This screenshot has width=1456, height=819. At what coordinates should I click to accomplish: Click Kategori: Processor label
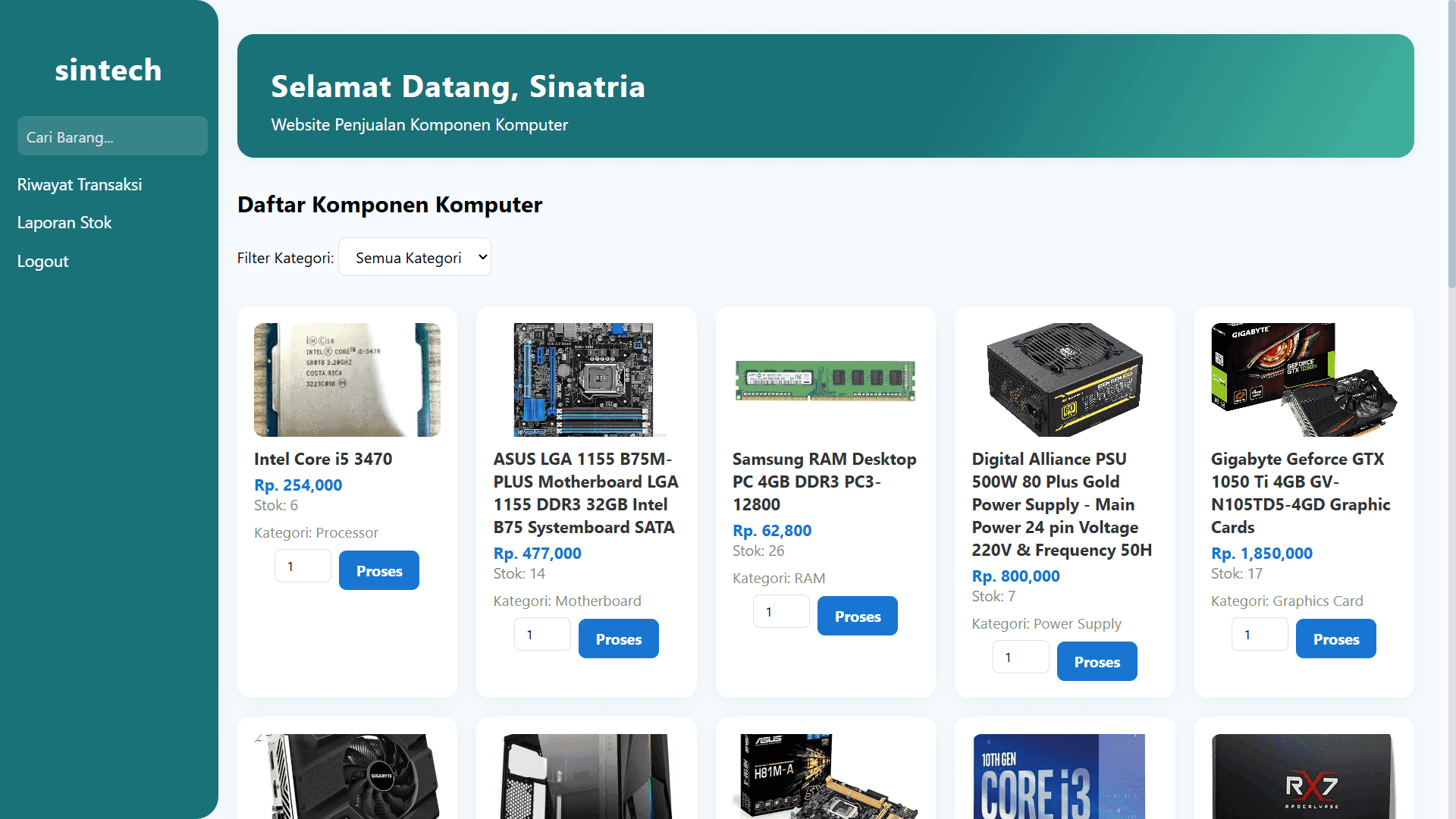point(316,532)
